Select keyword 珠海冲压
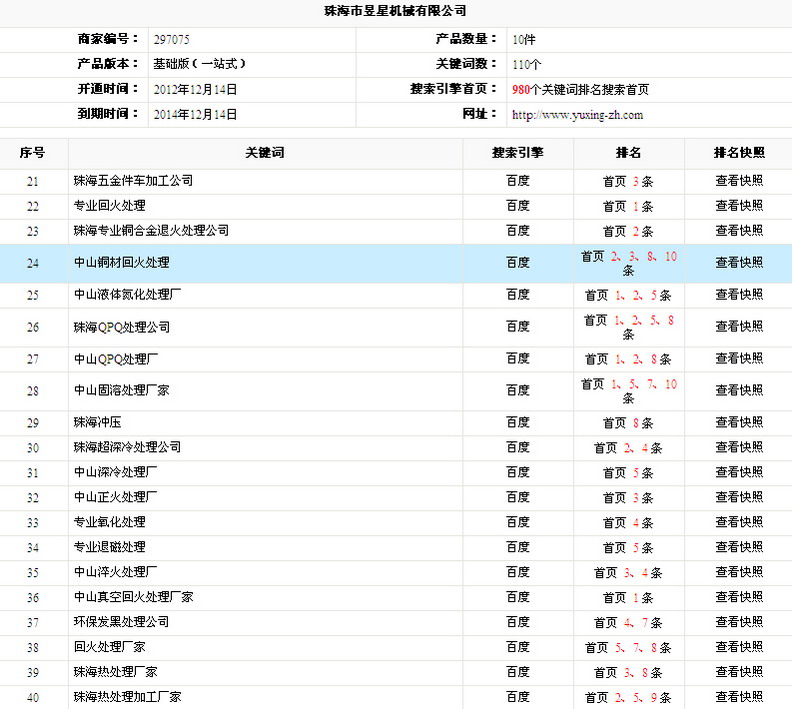The width and height of the screenshot is (792, 709). (x=97, y=422)
